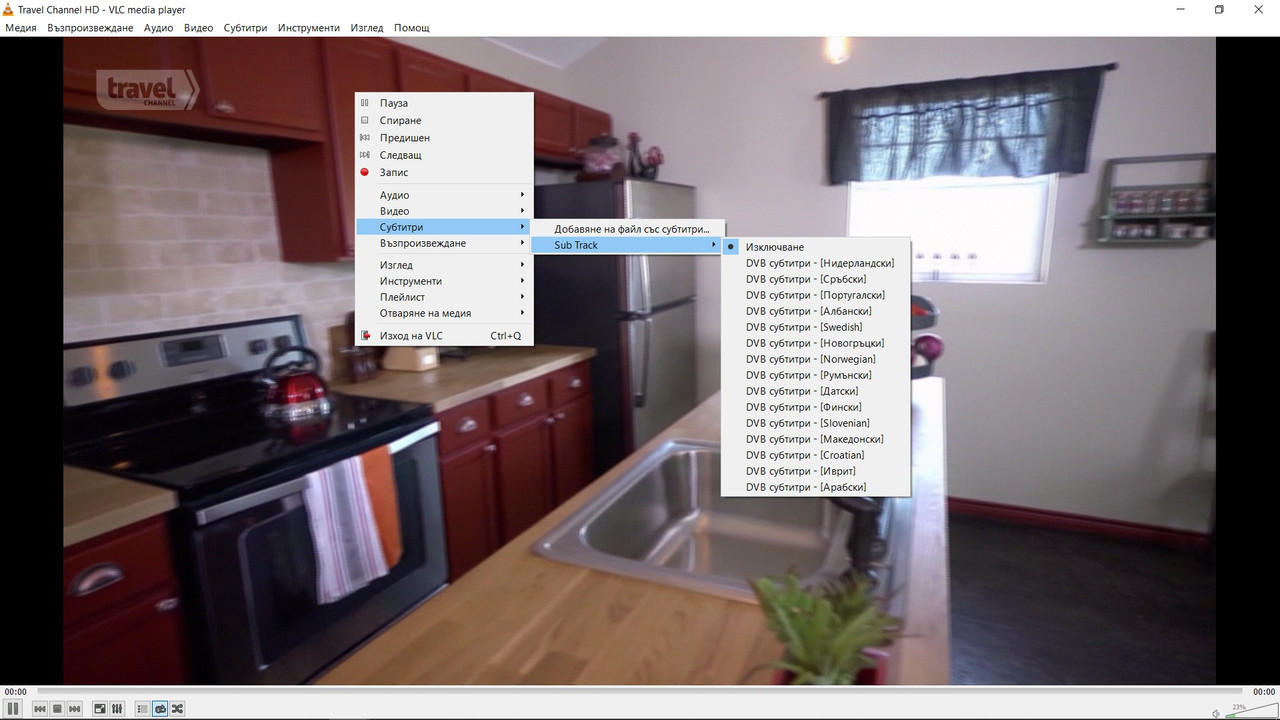
Task: Select Пауза in the context menu
Action: click(444, 103)
